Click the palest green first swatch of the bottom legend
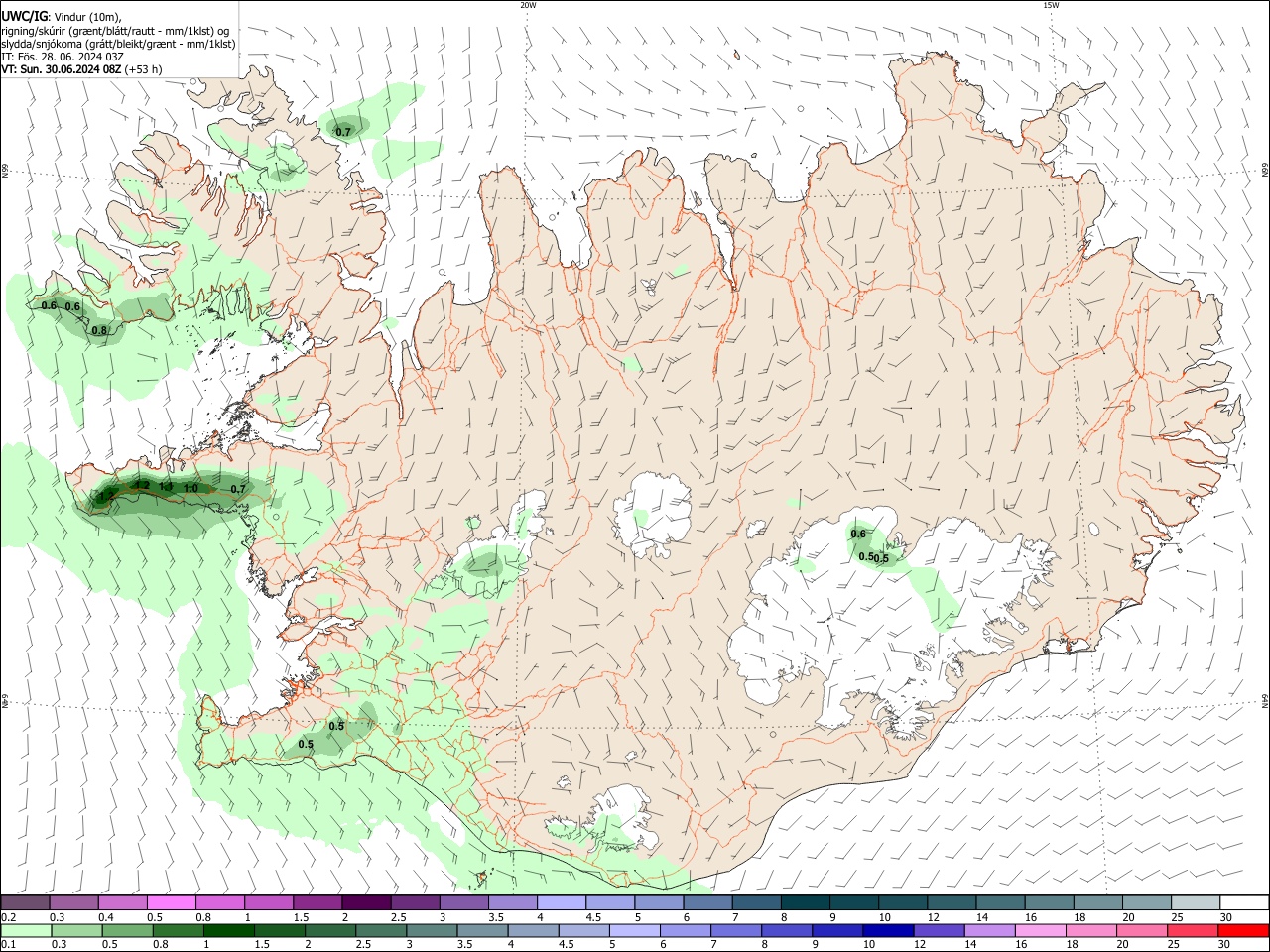The image size is (1270, 952). click(25, 930)
